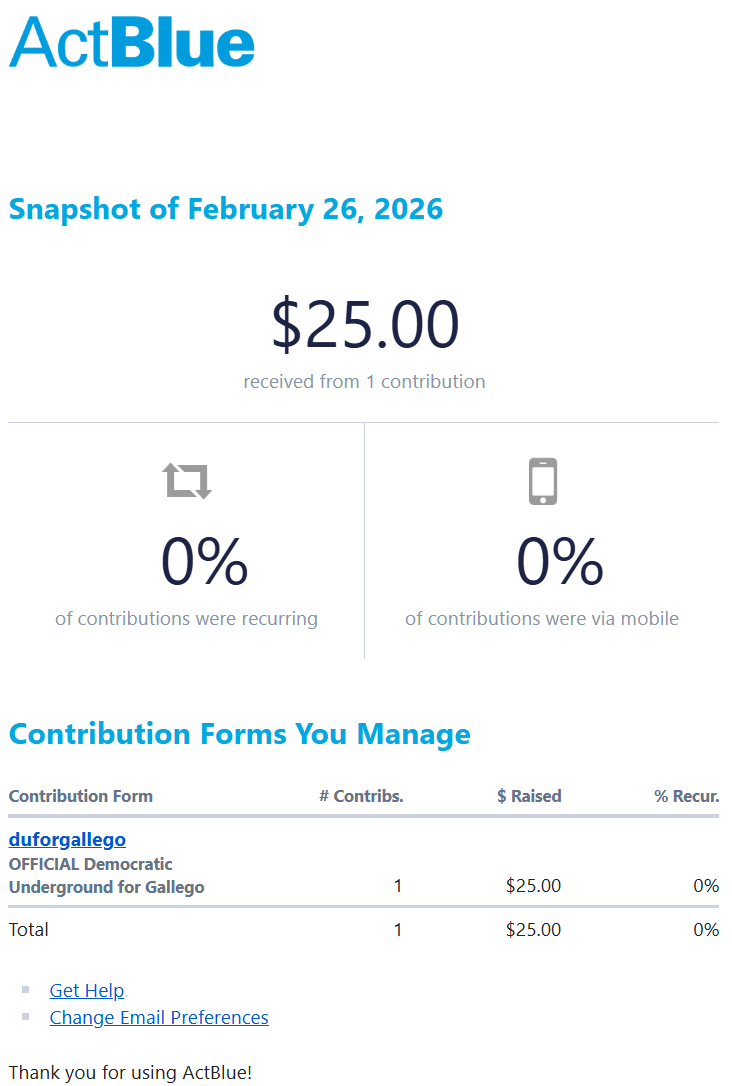Click the $ Raised column header
Viewport: 732px width, 1086px height.
pyautogui.click(x=529, y=796)
